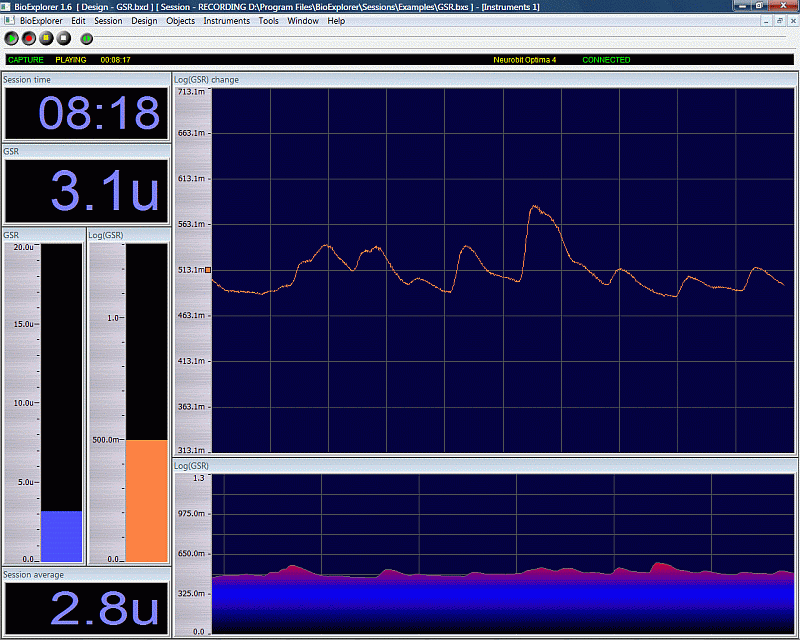Grab the session position slider thumb
The height and width of the screenshot is (640, 800).
(x=87, y=38)
